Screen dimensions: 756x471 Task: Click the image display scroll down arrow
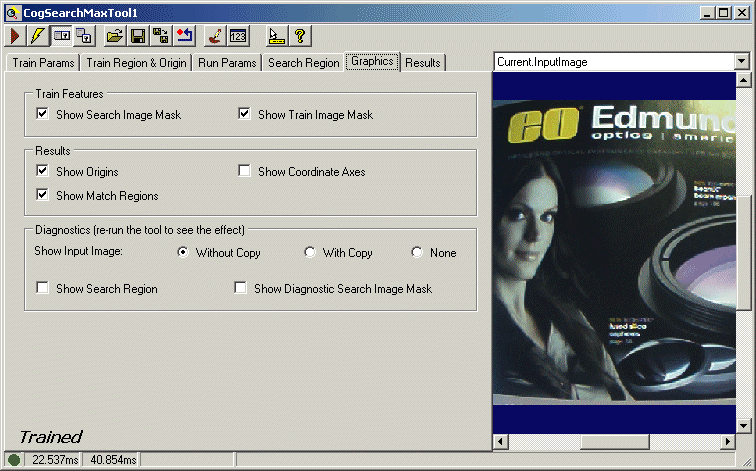[x=743, y=426]
